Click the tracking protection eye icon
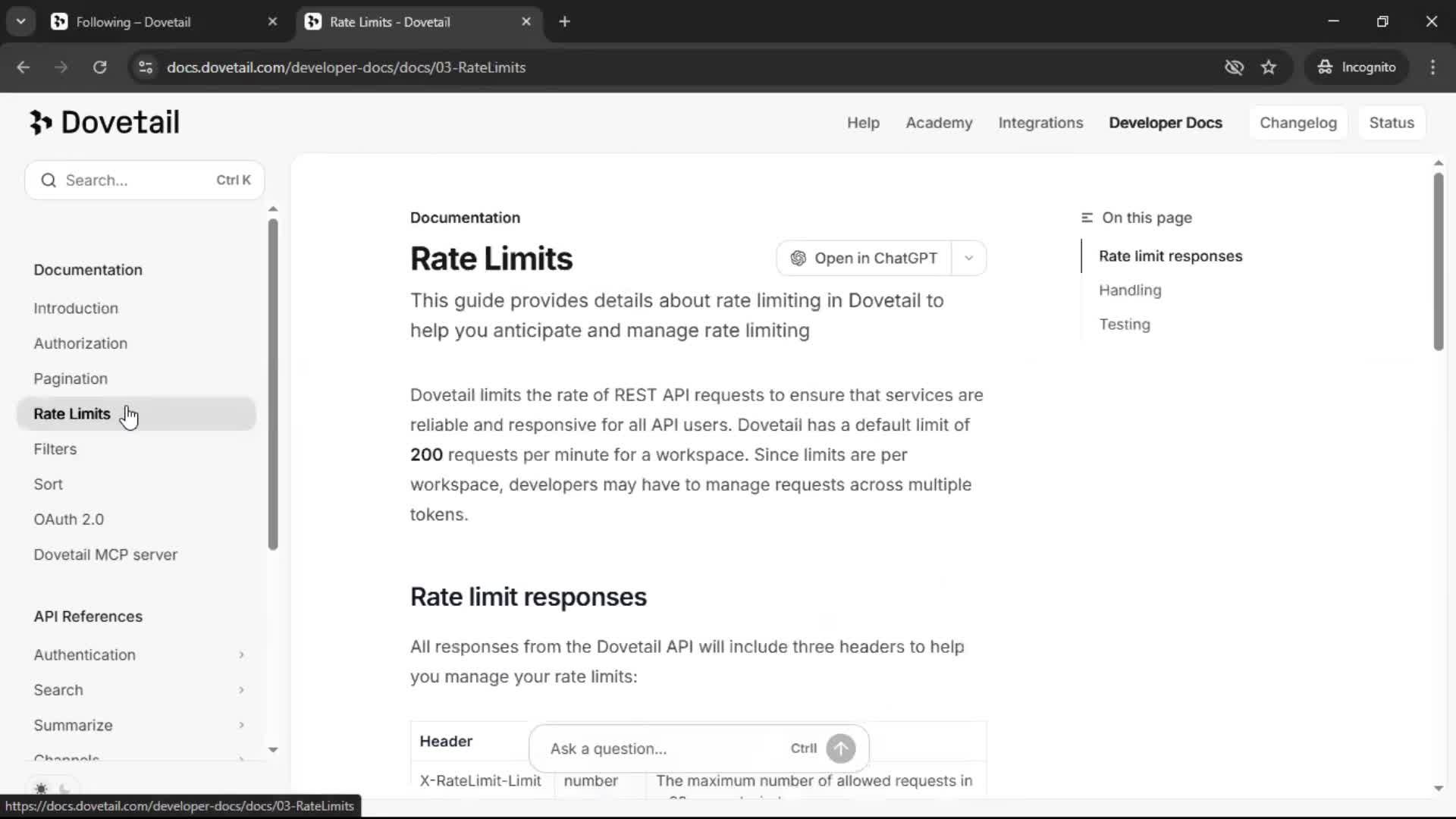The width and height of the screenshot is (1456, 819). 1234,67
